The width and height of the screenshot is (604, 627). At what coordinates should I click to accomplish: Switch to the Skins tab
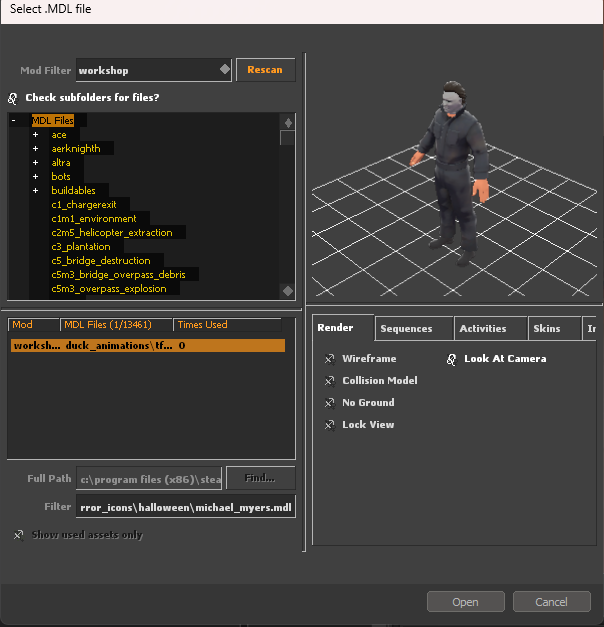point(554,329)
